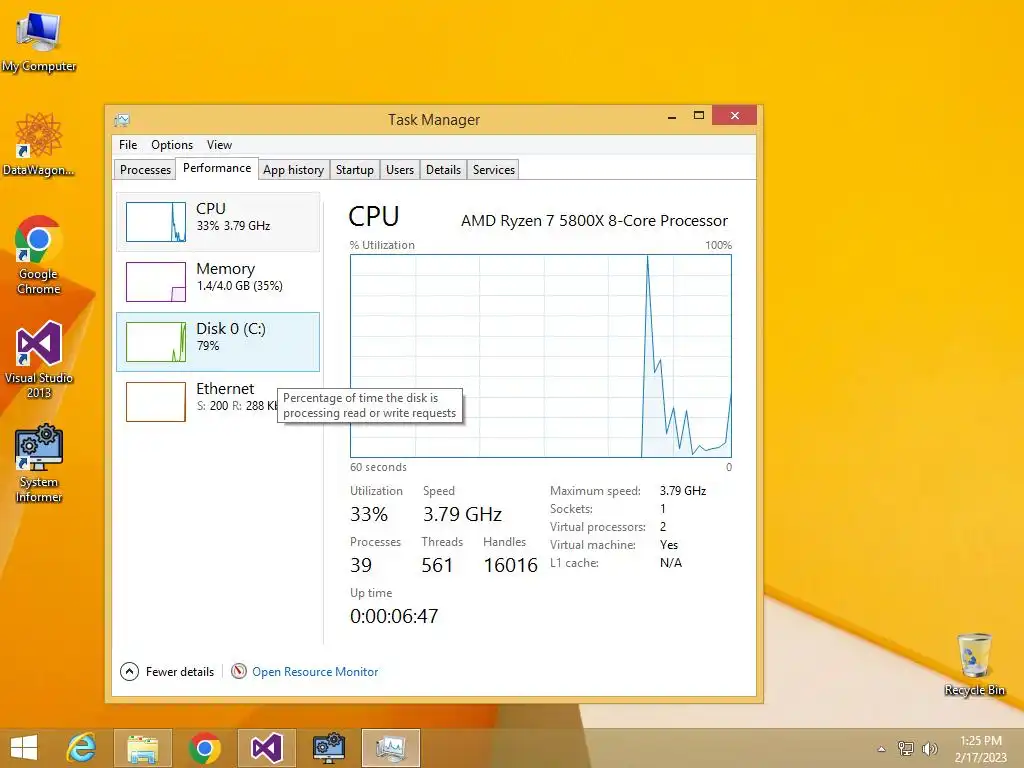Open My Computer desktop icon

coord(39,42)
